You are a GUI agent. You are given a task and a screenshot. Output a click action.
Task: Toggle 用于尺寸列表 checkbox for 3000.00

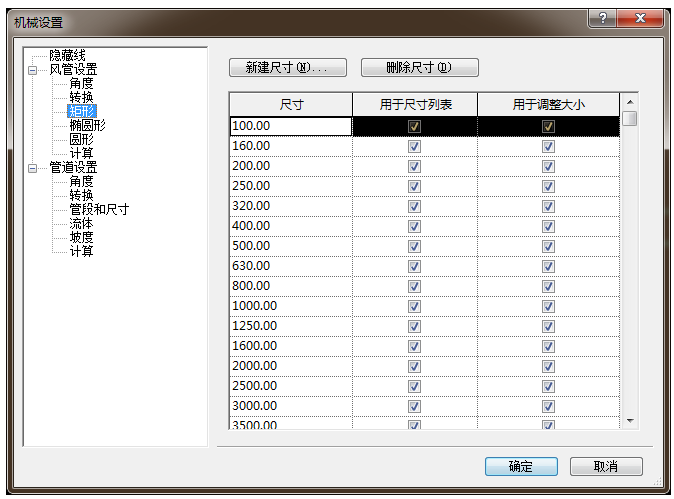(414, 406)
